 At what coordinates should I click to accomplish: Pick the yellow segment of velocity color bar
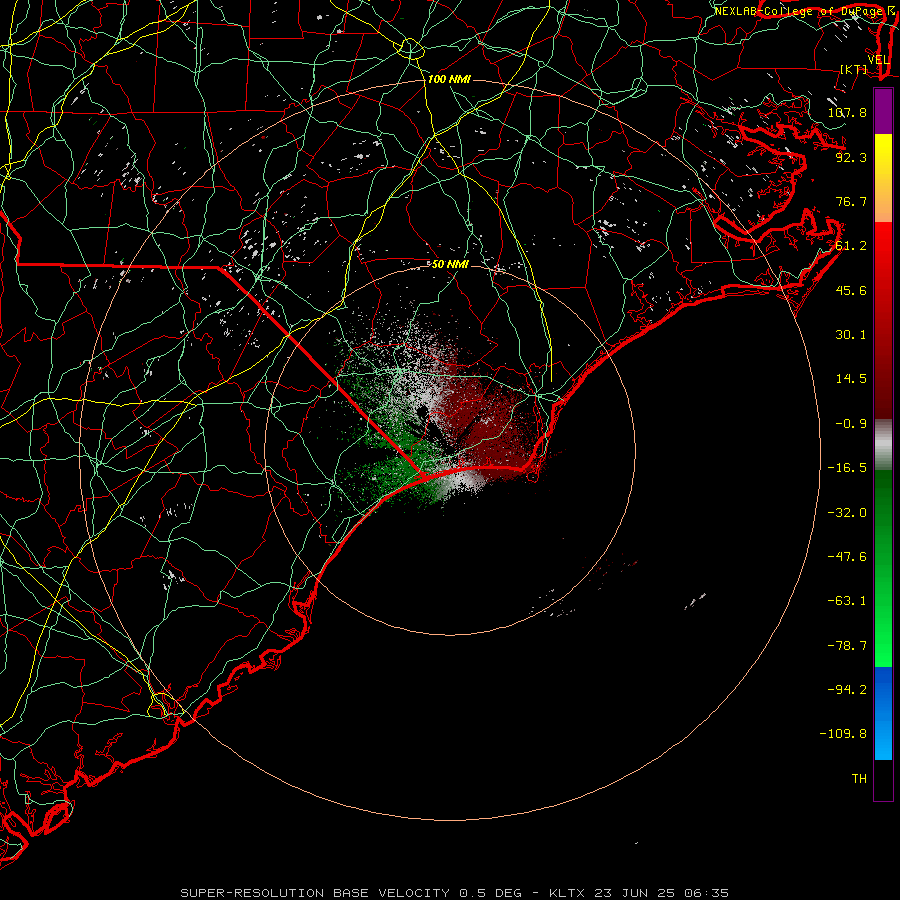point(883,178)
